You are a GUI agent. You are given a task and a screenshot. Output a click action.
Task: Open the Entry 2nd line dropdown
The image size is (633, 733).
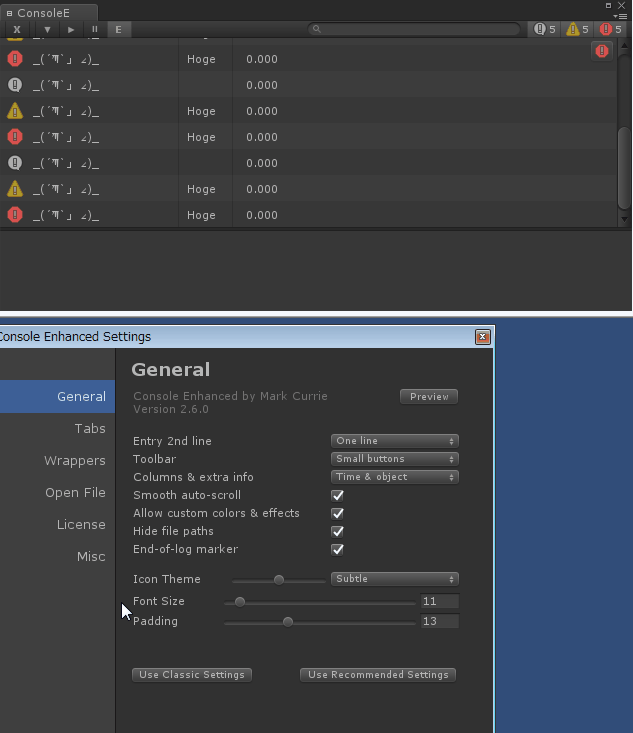(x=395, y=441)
